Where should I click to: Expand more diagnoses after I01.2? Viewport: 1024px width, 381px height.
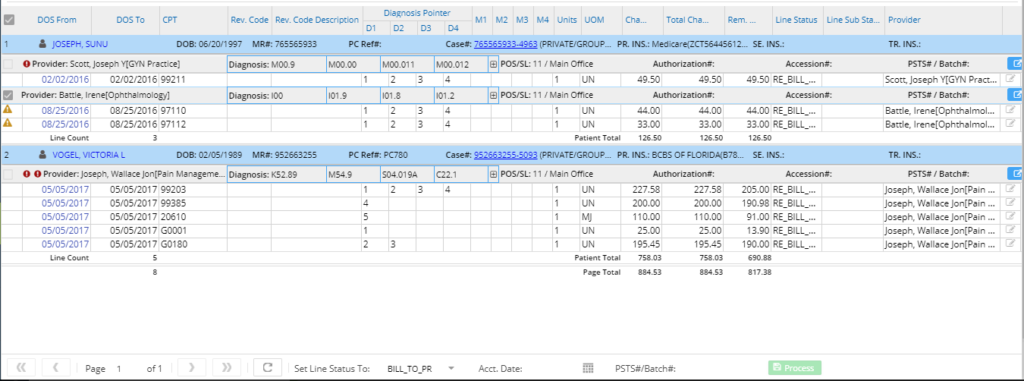tap(493, 95)
